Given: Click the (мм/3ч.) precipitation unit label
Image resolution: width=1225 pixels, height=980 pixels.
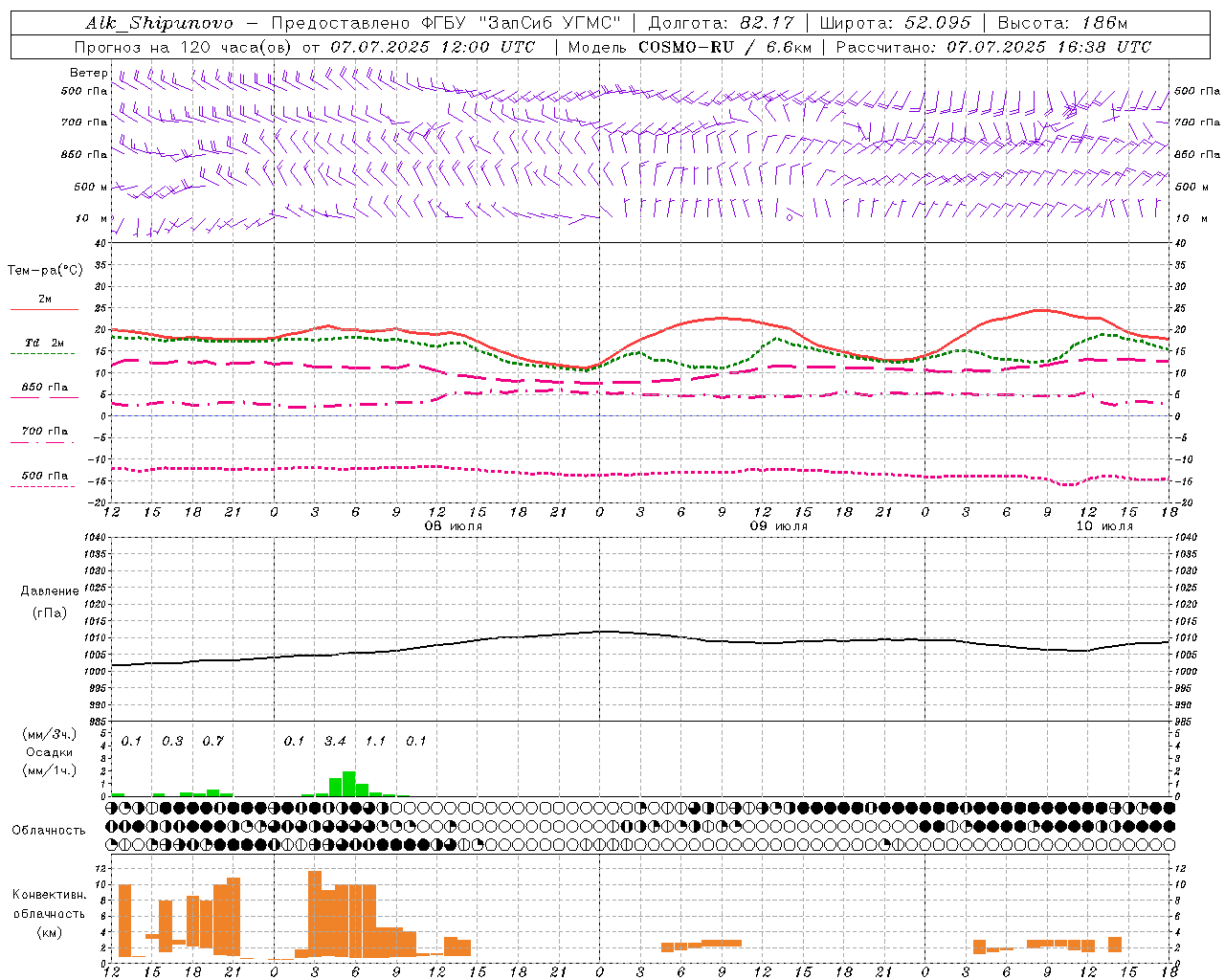Looking at the screenshot, I should 50,734.
